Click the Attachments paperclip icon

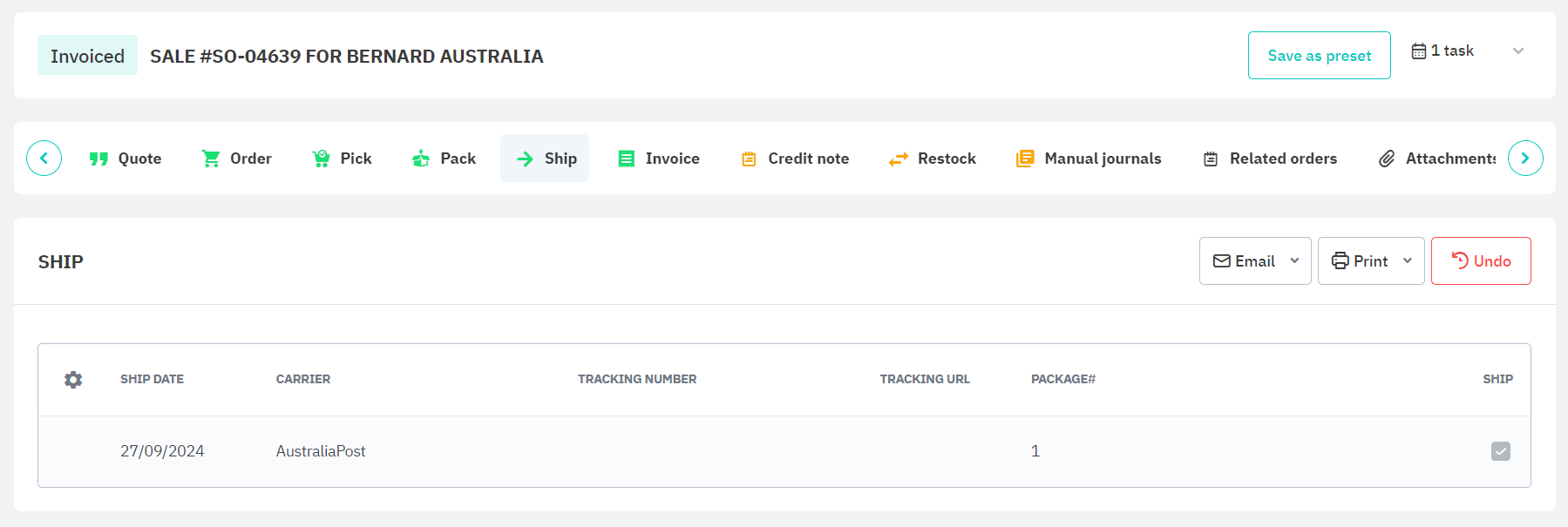pos(1387,159)
